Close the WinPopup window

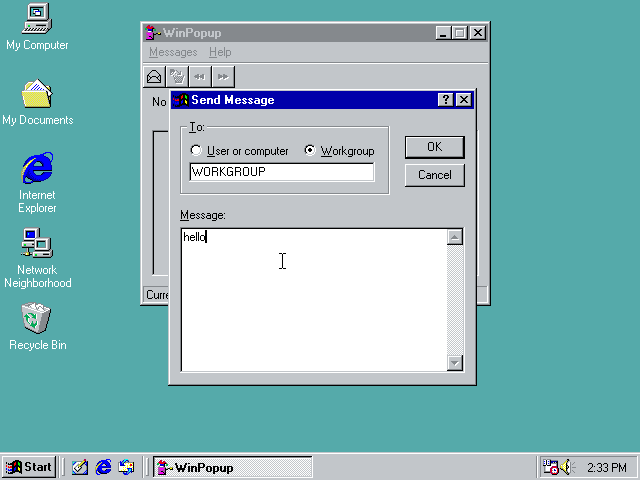(478, 33)
